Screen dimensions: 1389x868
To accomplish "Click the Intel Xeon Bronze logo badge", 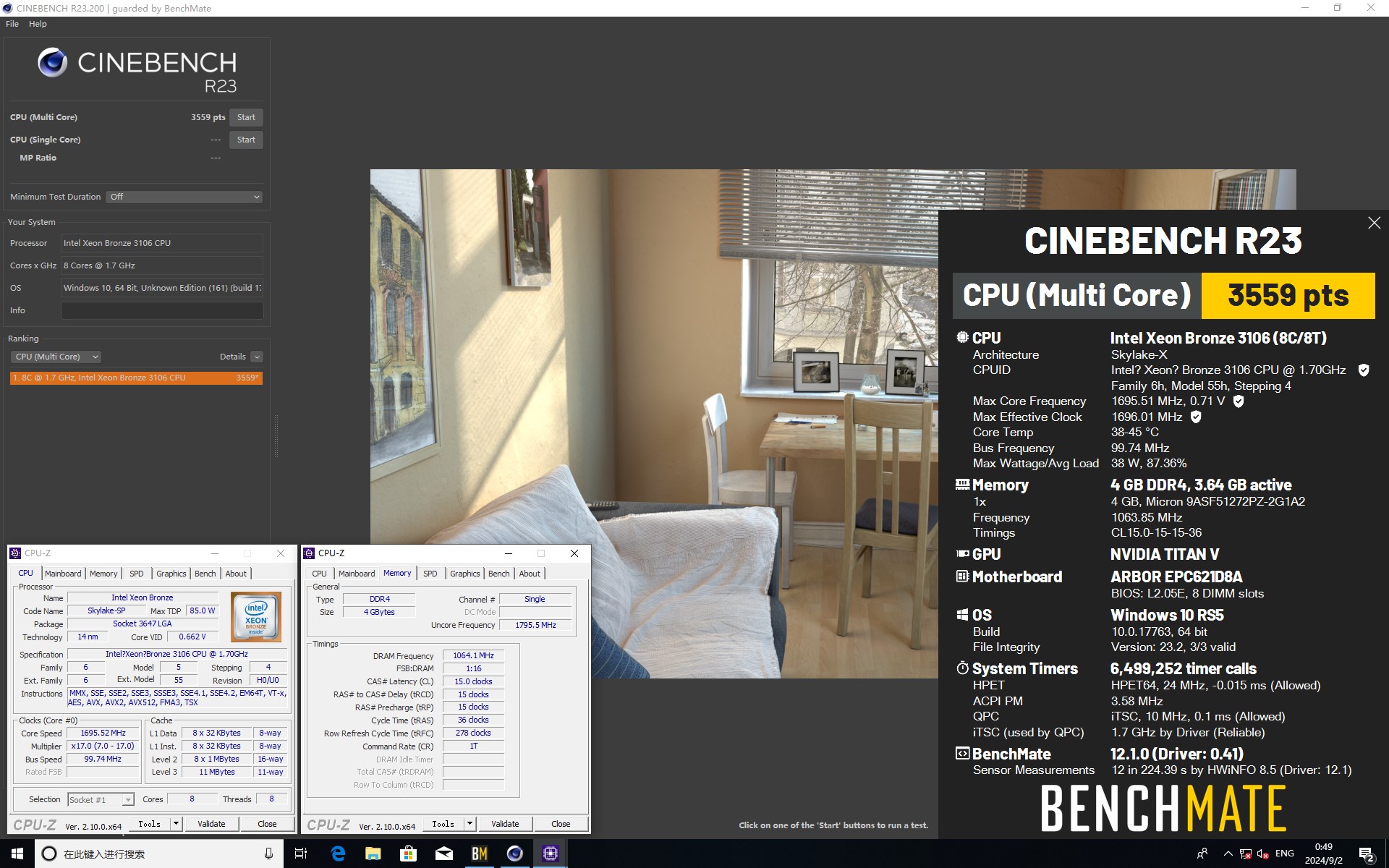I will point(256,617).
